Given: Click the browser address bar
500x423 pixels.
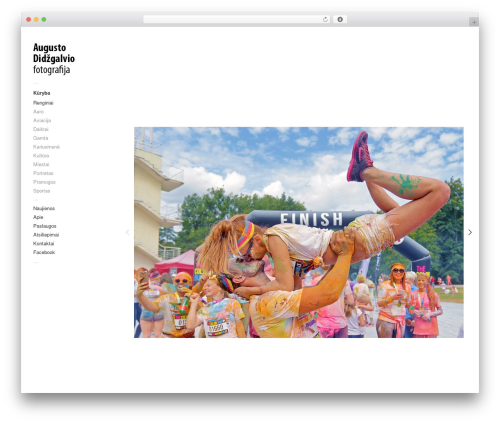Looking at the screenshot, I should coord(236,20).
